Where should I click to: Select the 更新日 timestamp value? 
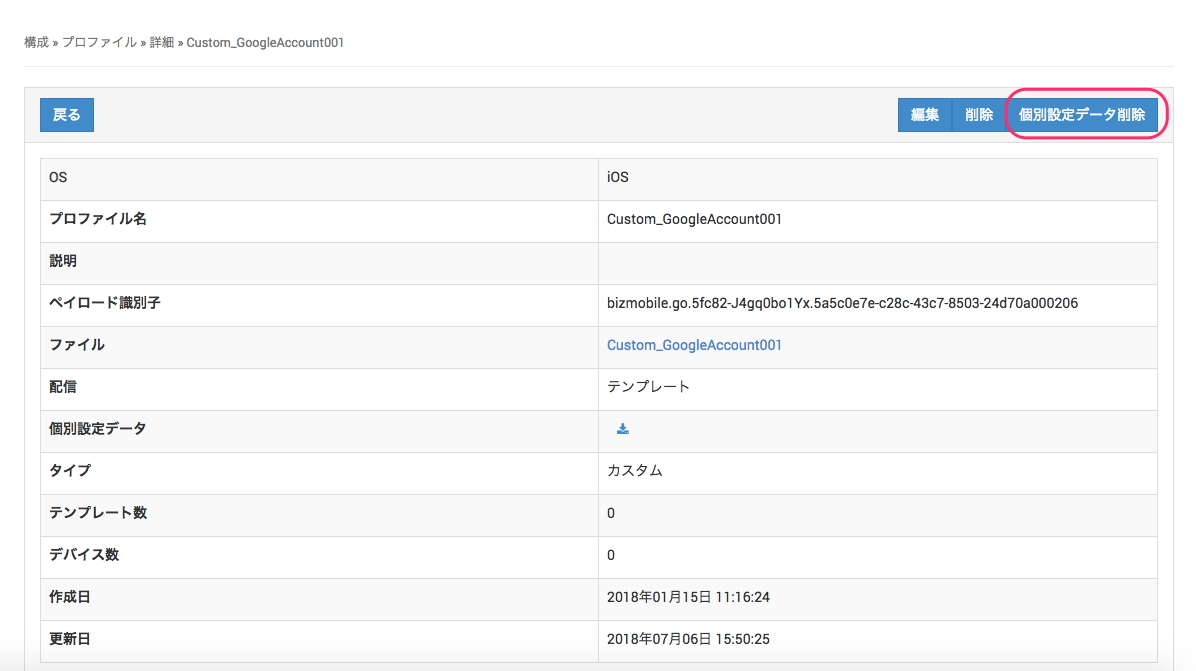[688, 639]
